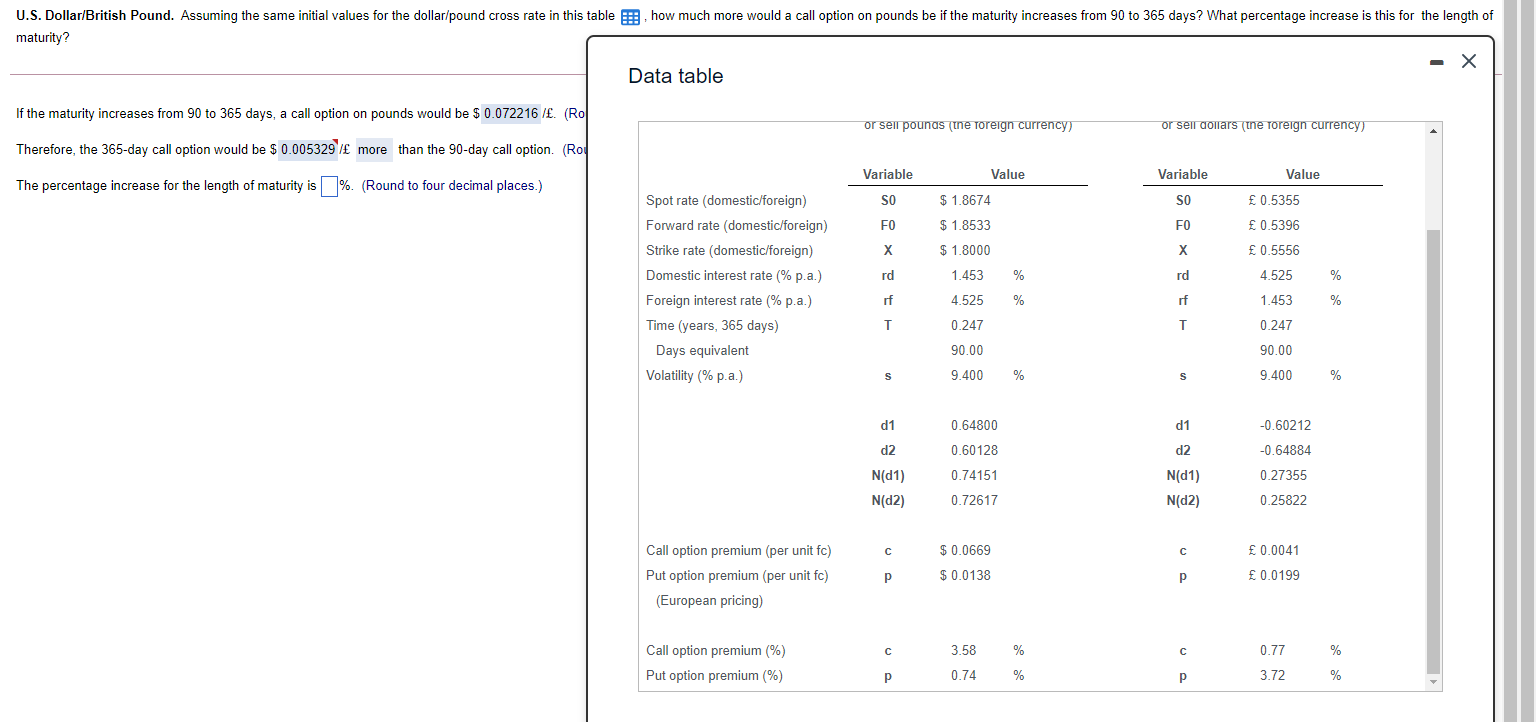
Task: Click the "Foreign interest rate (% p.a.)" label
Action: pyautogui.click(x=729, y=301)
